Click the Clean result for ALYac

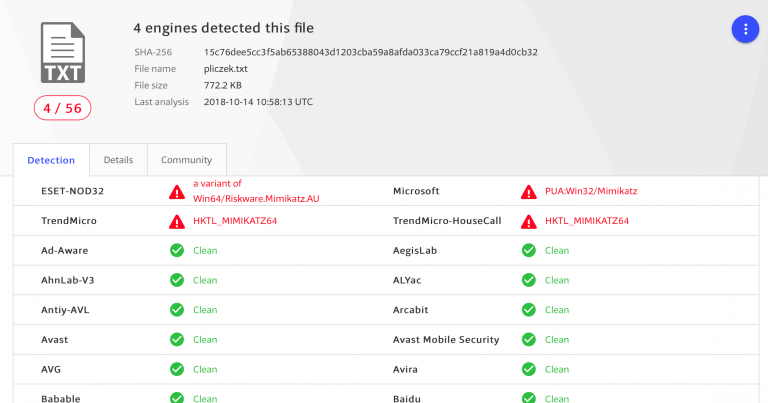click(557, 280)
